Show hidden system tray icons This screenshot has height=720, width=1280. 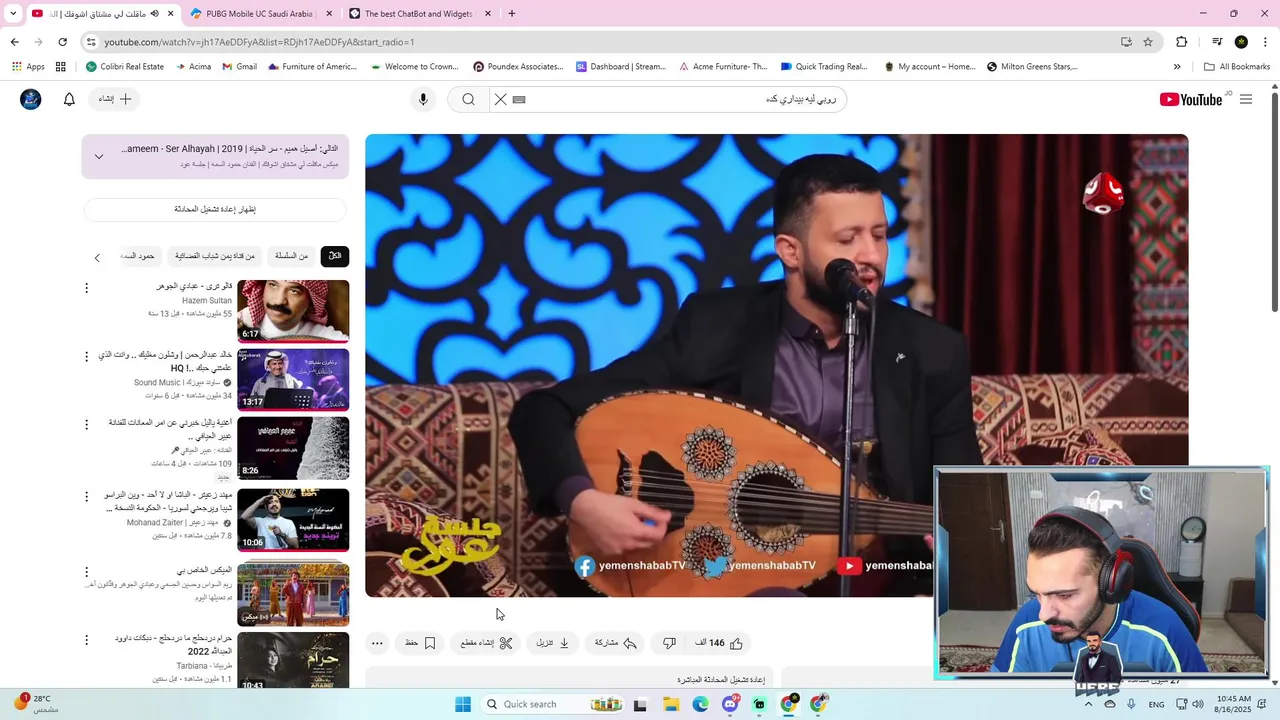(x=1088, y=704)
